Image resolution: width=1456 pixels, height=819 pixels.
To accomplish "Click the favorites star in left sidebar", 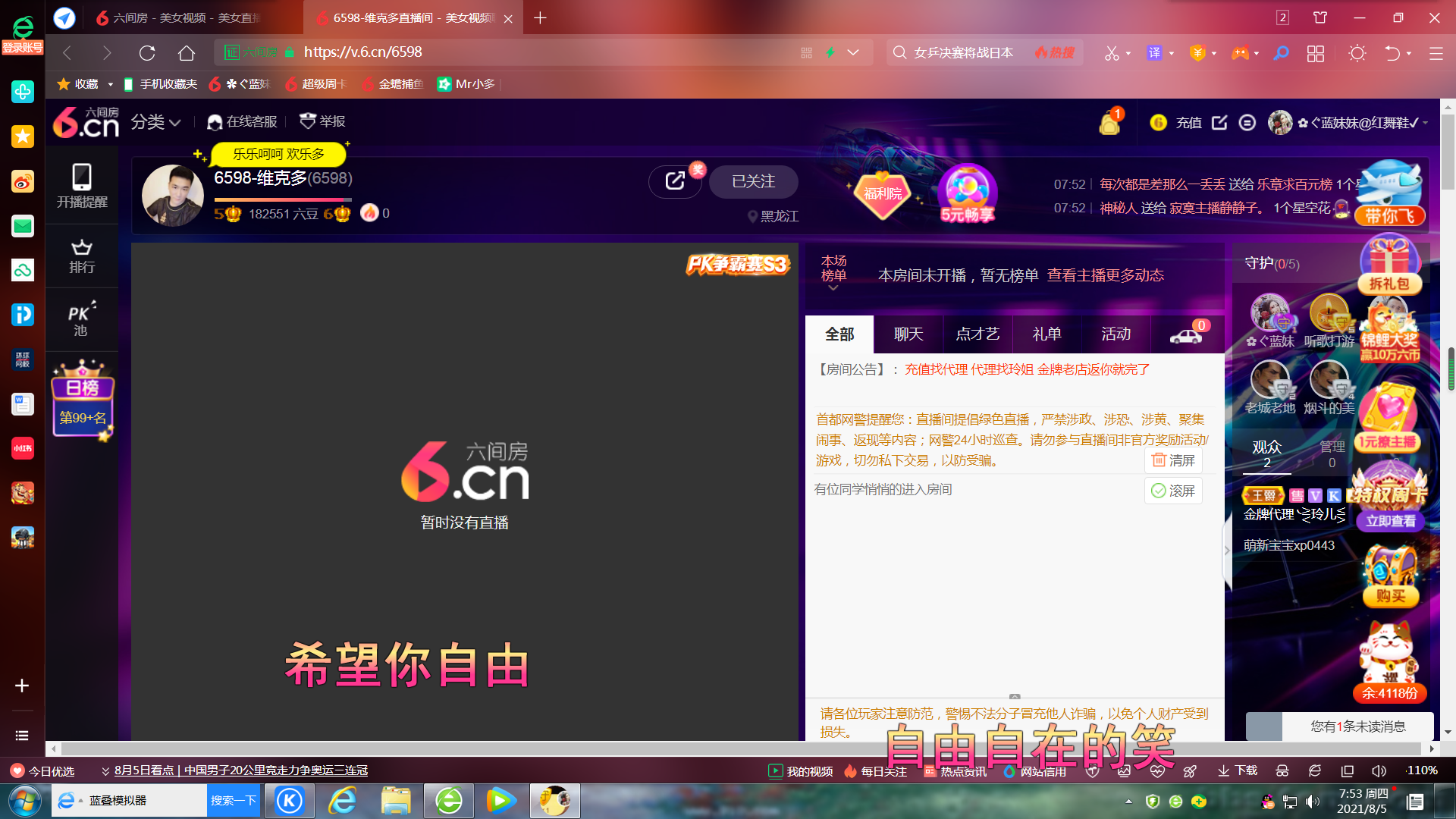I will point(23,136).
